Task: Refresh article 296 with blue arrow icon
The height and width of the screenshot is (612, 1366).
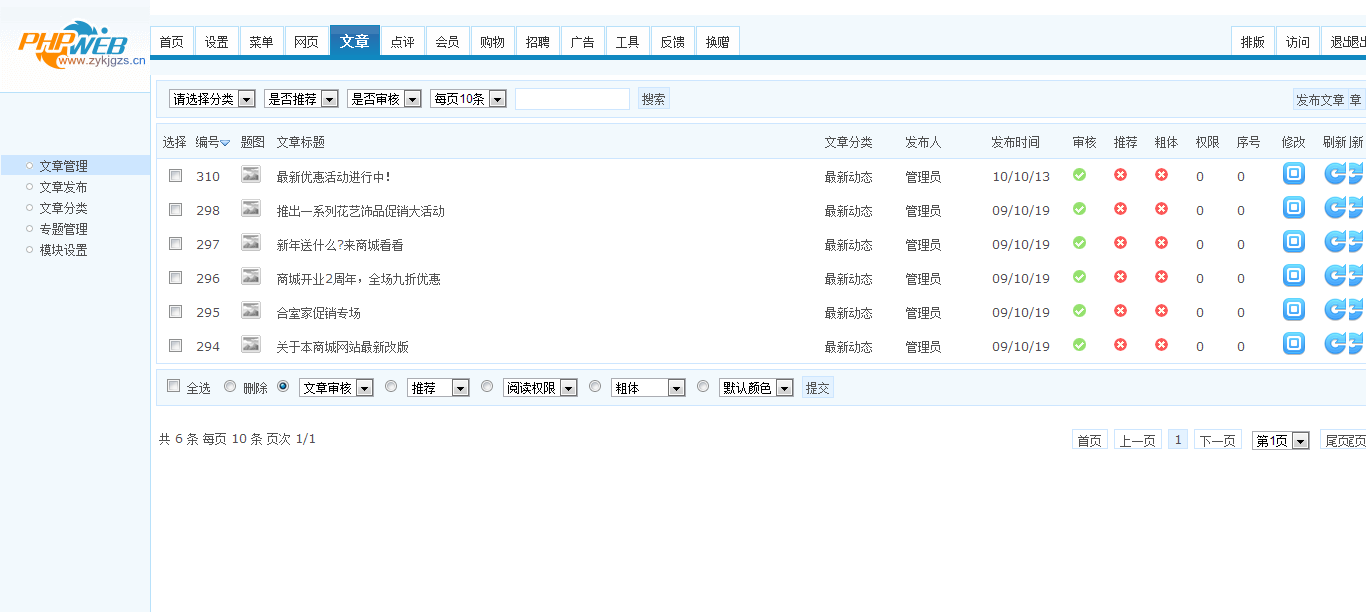Action: tap(1335, 276)
